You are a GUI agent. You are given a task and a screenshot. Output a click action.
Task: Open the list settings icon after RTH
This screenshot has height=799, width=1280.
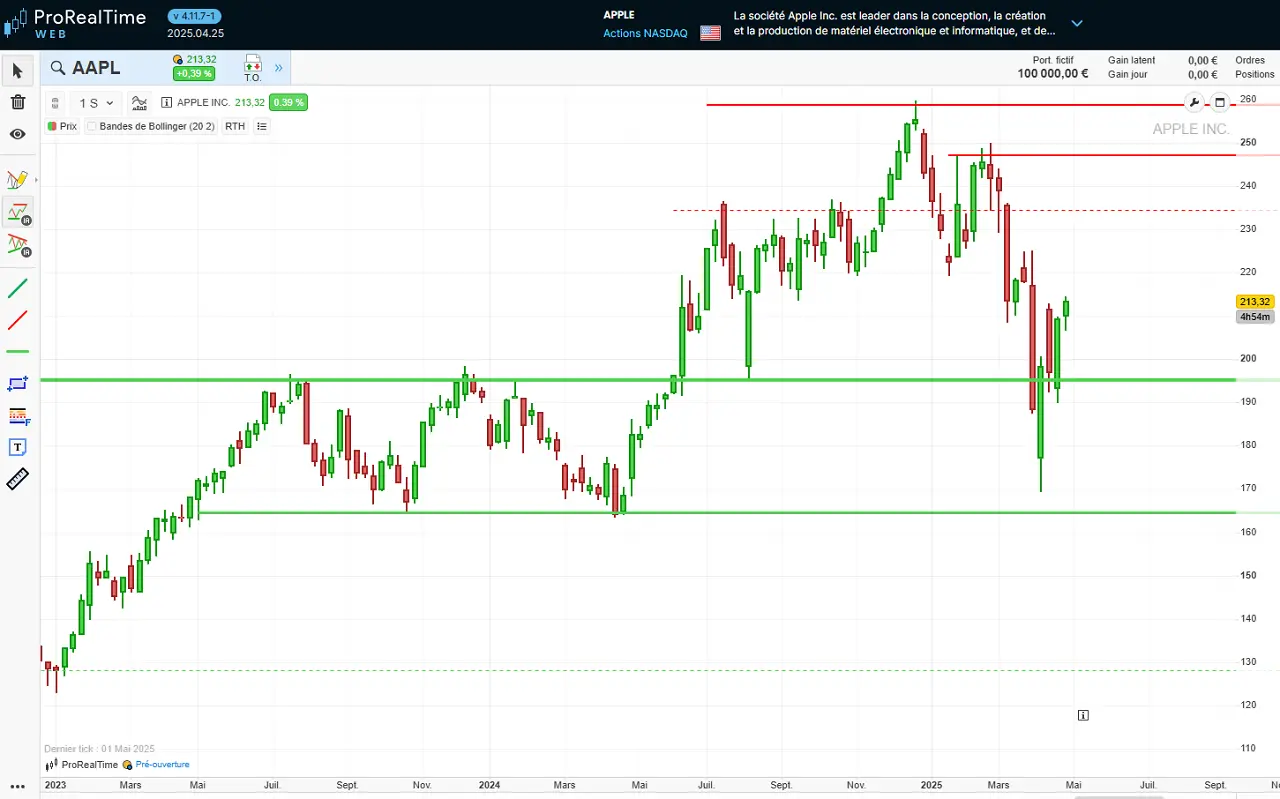coord(262,127)
